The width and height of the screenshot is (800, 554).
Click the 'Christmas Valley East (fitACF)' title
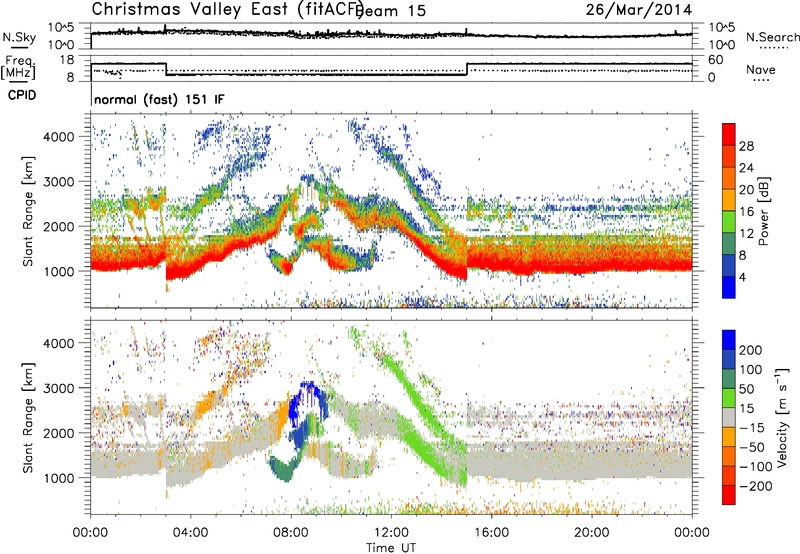pyautogui.click(x=228, y=9)
